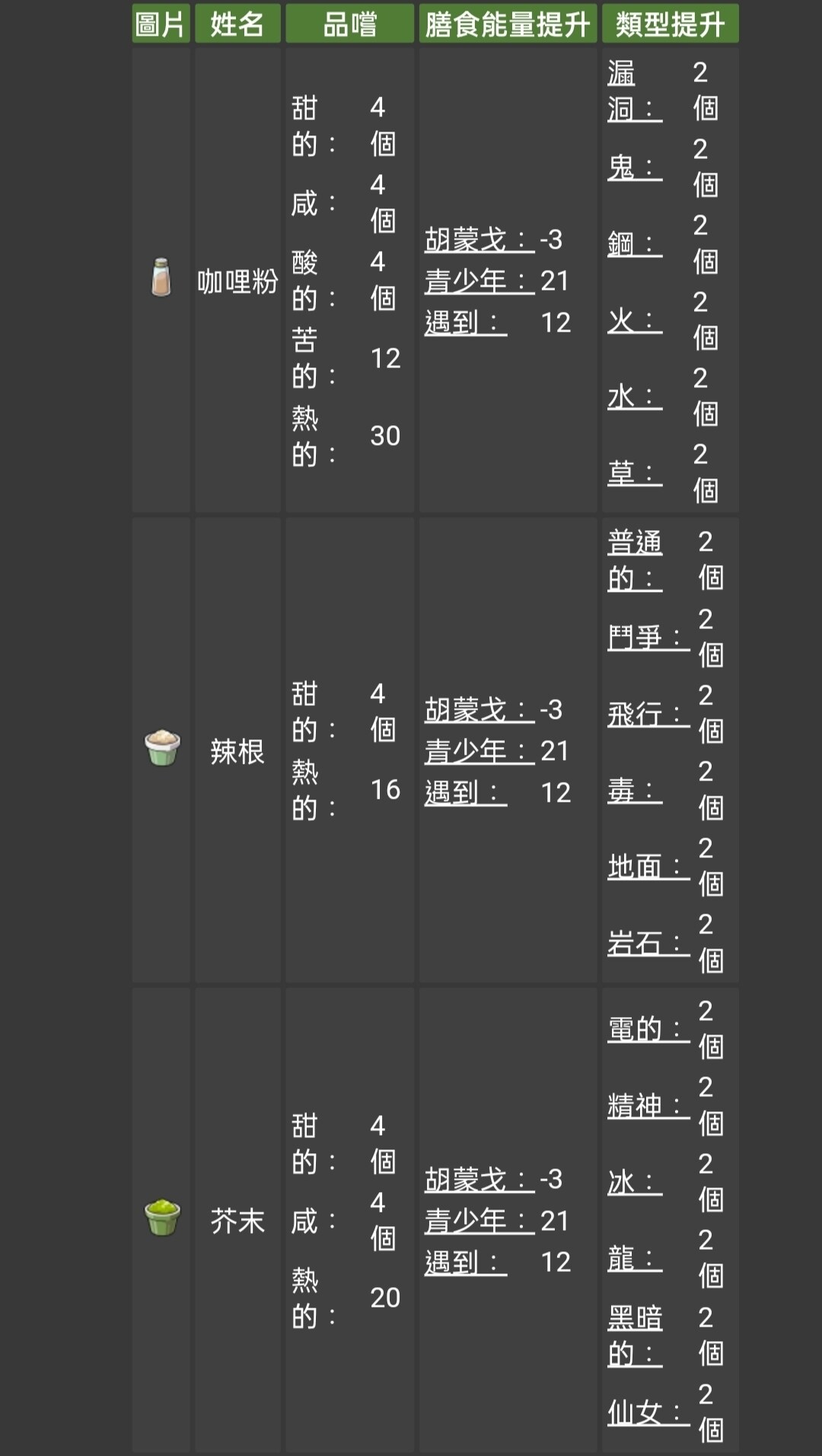The image size is (822, 1456).
Task: Open the 精神 type link
Action: [648, 1105]
